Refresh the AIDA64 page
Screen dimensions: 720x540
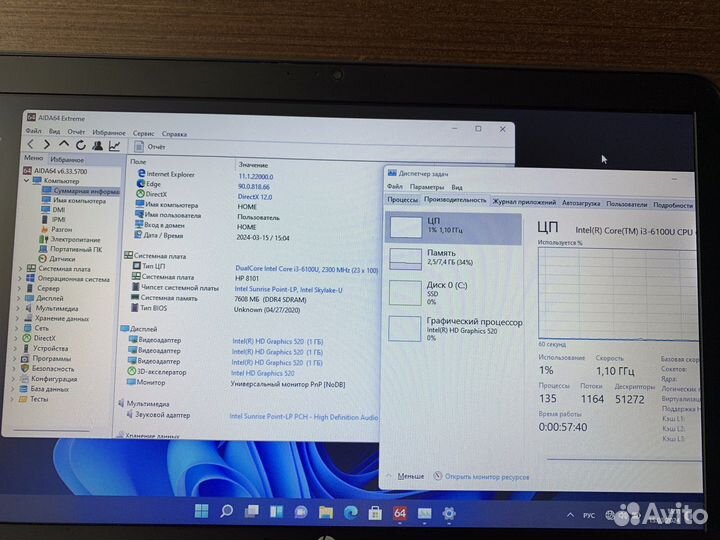coord(81,145)
